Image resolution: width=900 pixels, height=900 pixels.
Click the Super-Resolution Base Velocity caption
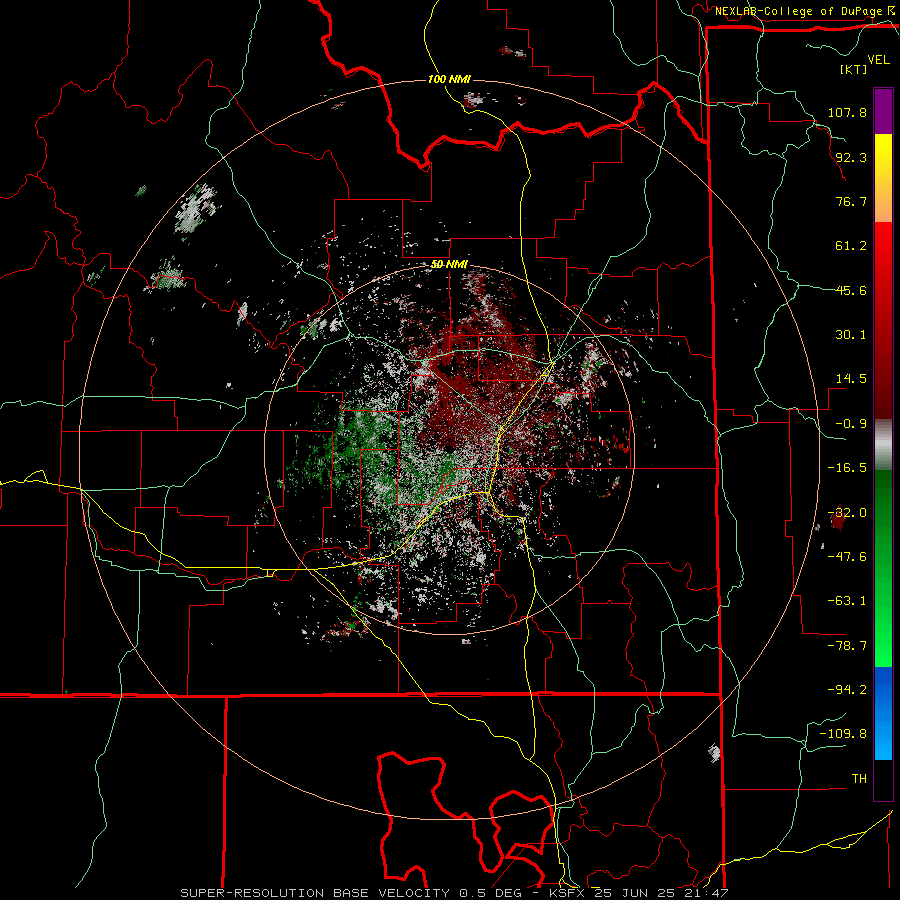coord(455,893)
